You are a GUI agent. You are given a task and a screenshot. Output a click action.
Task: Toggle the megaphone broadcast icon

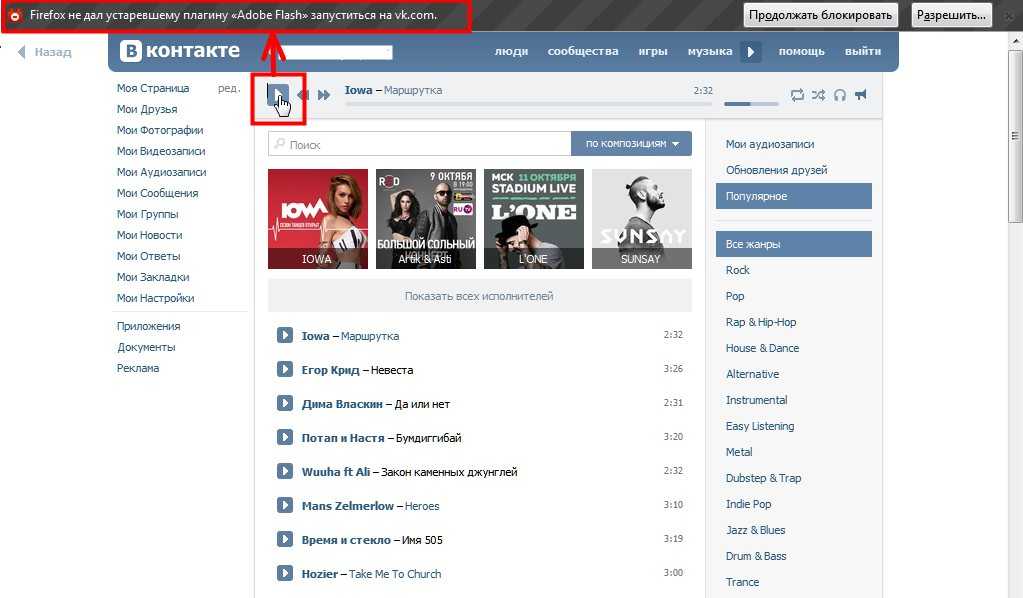coord(861,95)
